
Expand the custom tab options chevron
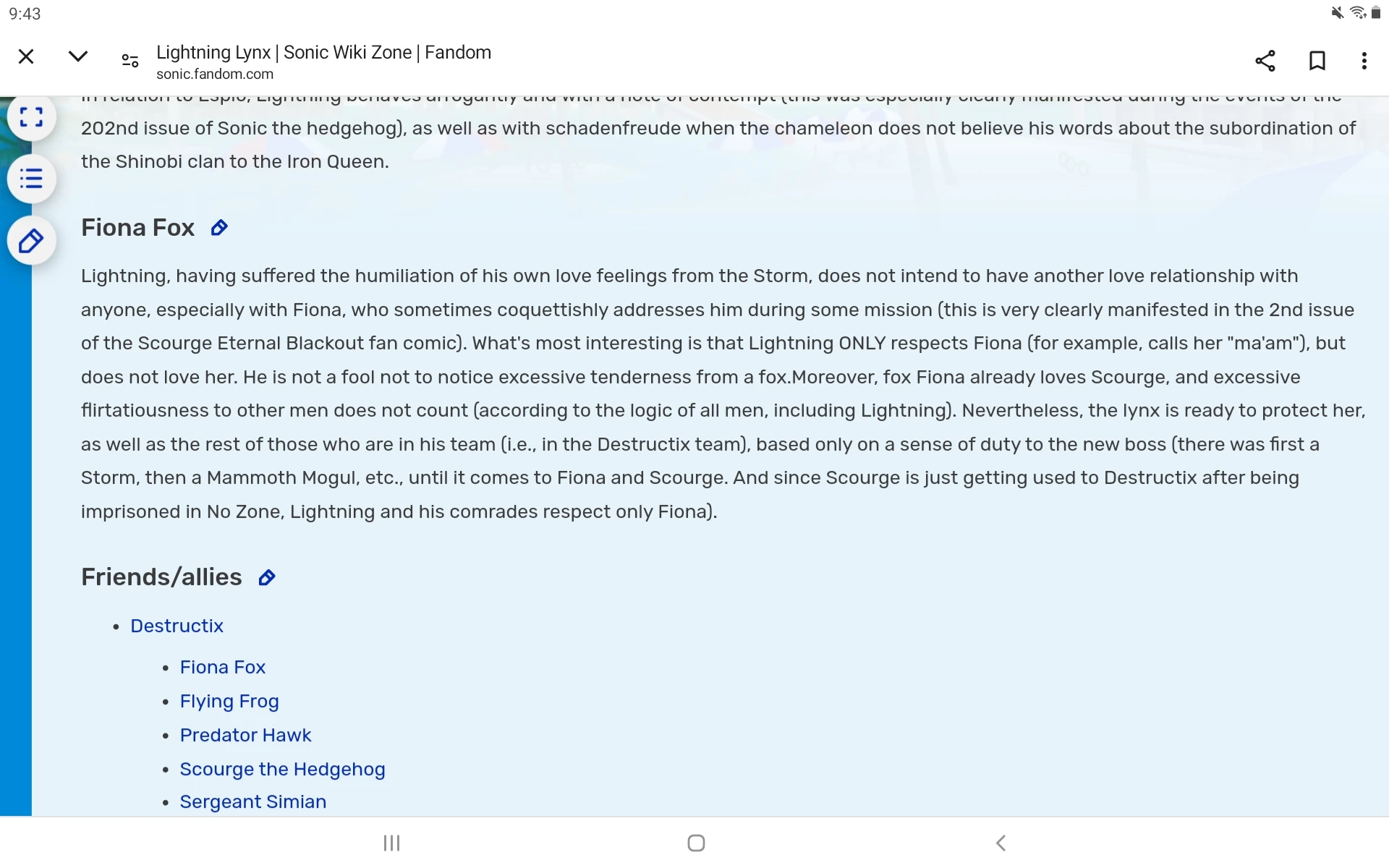pos(77,56)
